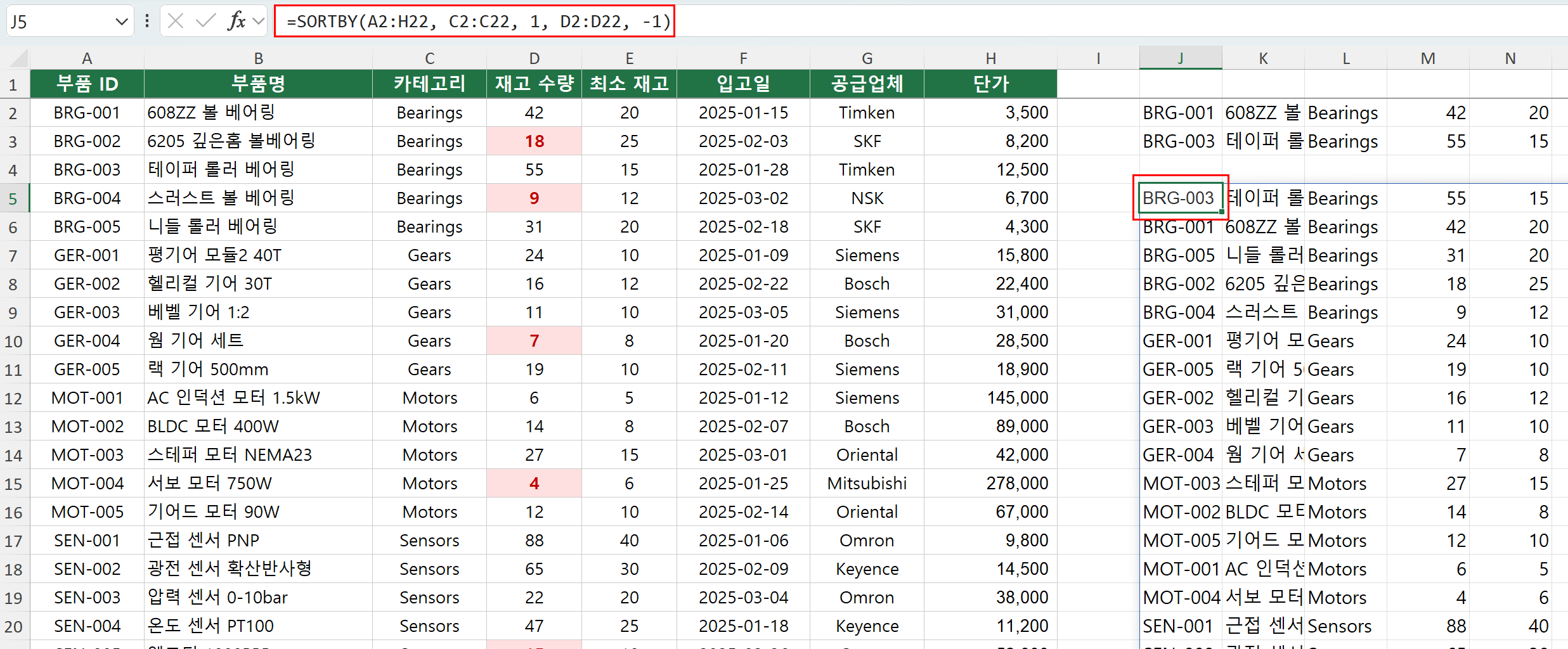
Task: Open Insert Function via fx icon
Action: pos(236,21)
